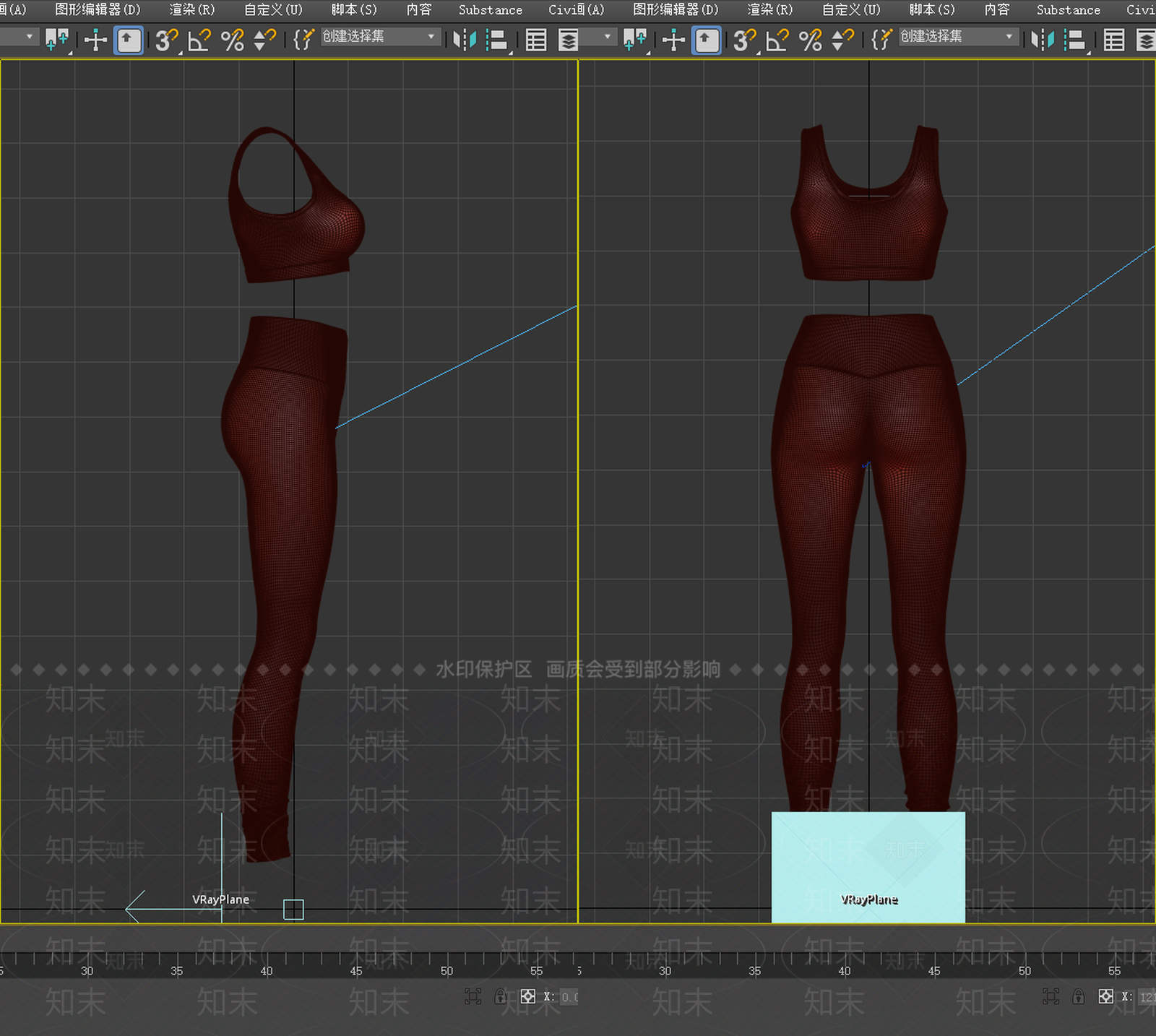This screenshot has height=1036, width=1156.
Task: Select the VRayPlane label in the side viewport
Action: (x=220, y=899)
